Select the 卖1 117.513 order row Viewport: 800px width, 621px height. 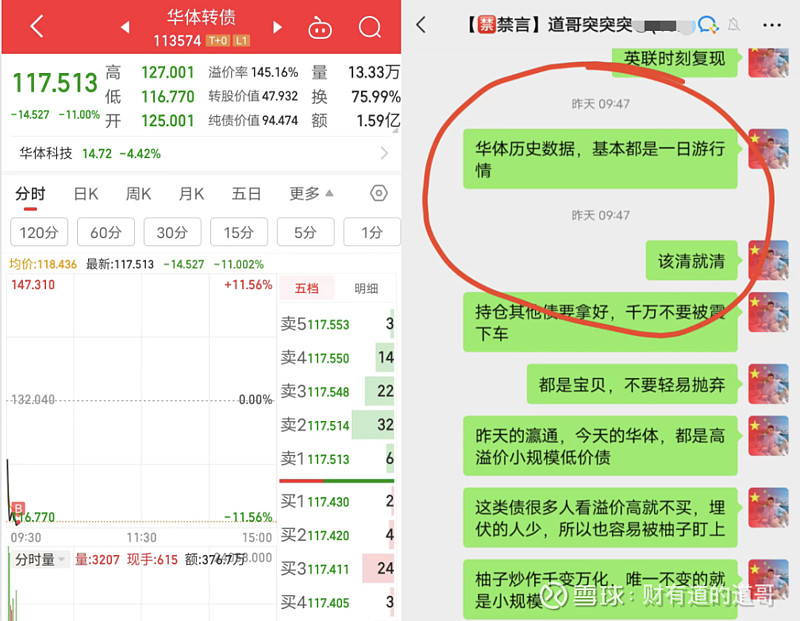click(337, 459)
